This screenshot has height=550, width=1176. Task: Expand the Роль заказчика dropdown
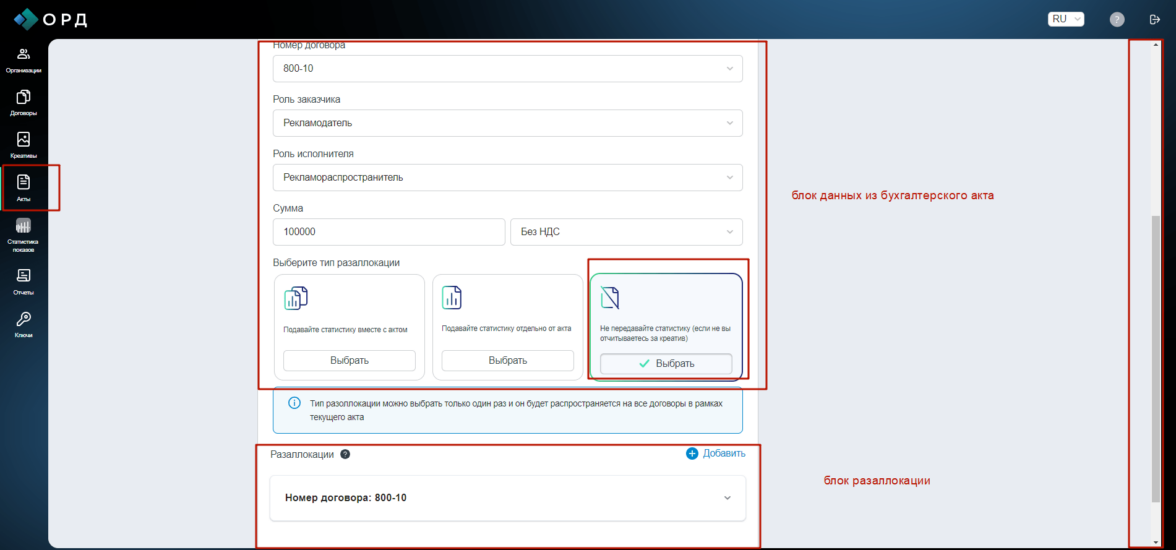[x=507, y=123]
